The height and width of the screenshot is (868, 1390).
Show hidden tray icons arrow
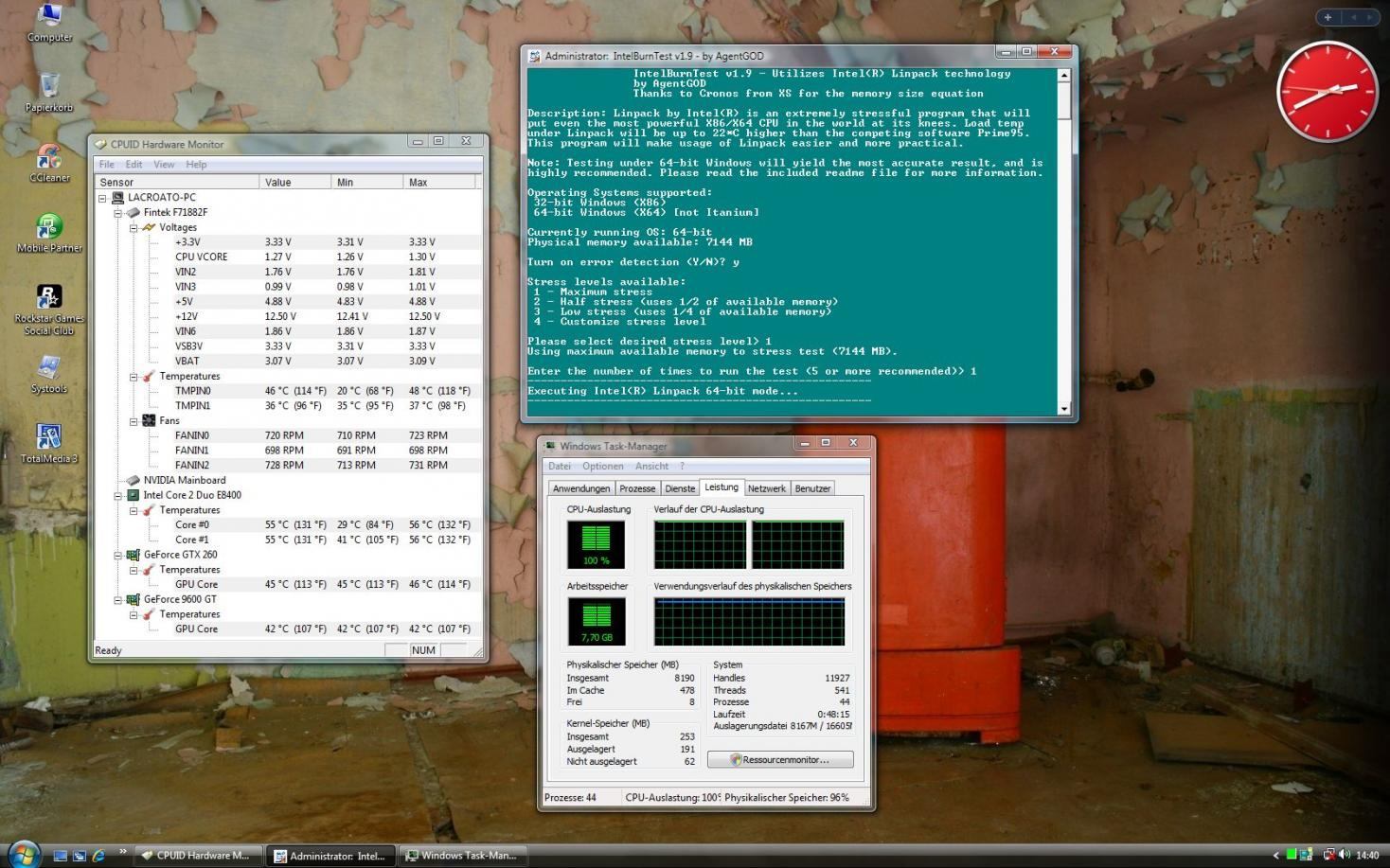coord(1275,856)
